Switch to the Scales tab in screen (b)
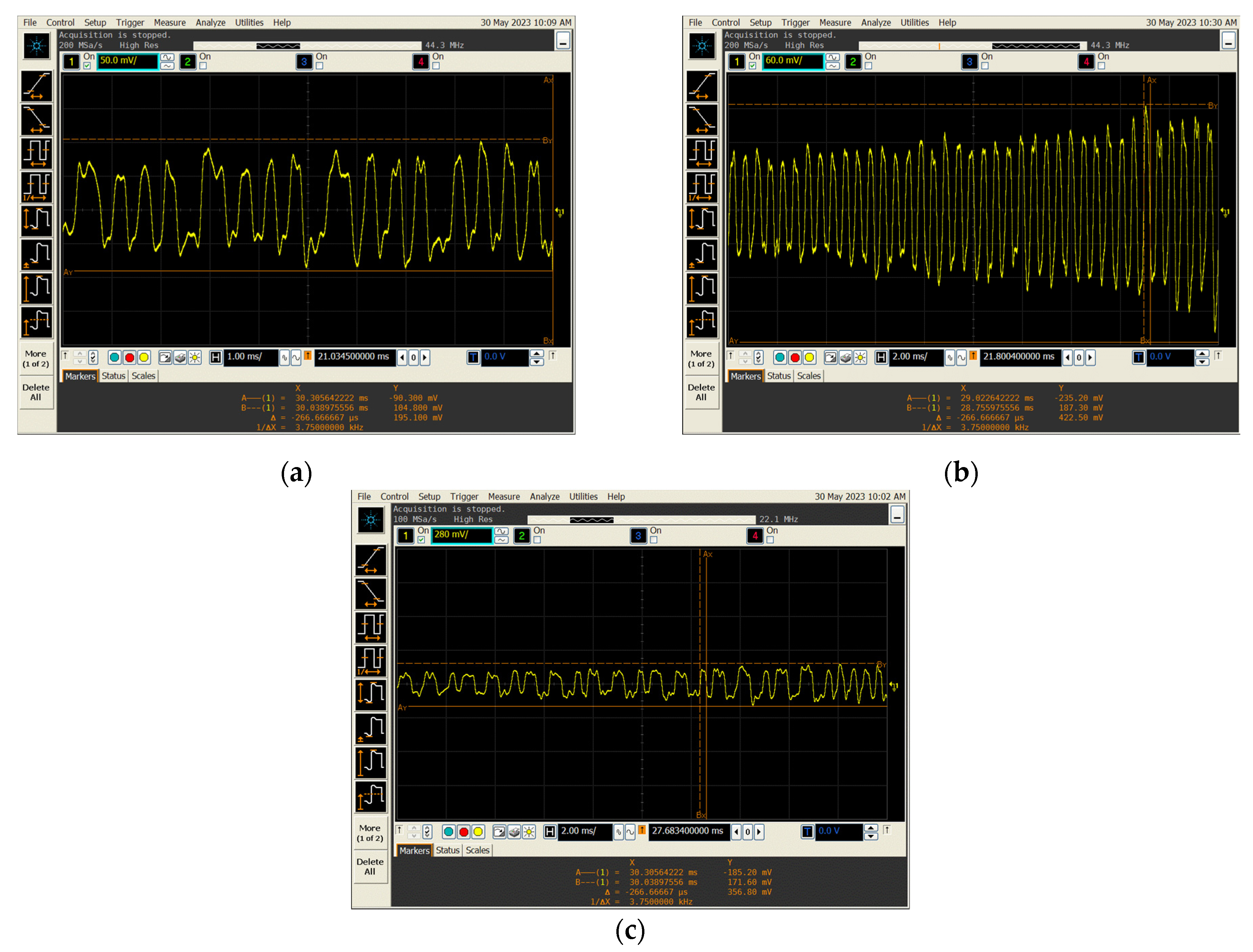Viewport: 1253px width, 952px height. coord(809,376)
